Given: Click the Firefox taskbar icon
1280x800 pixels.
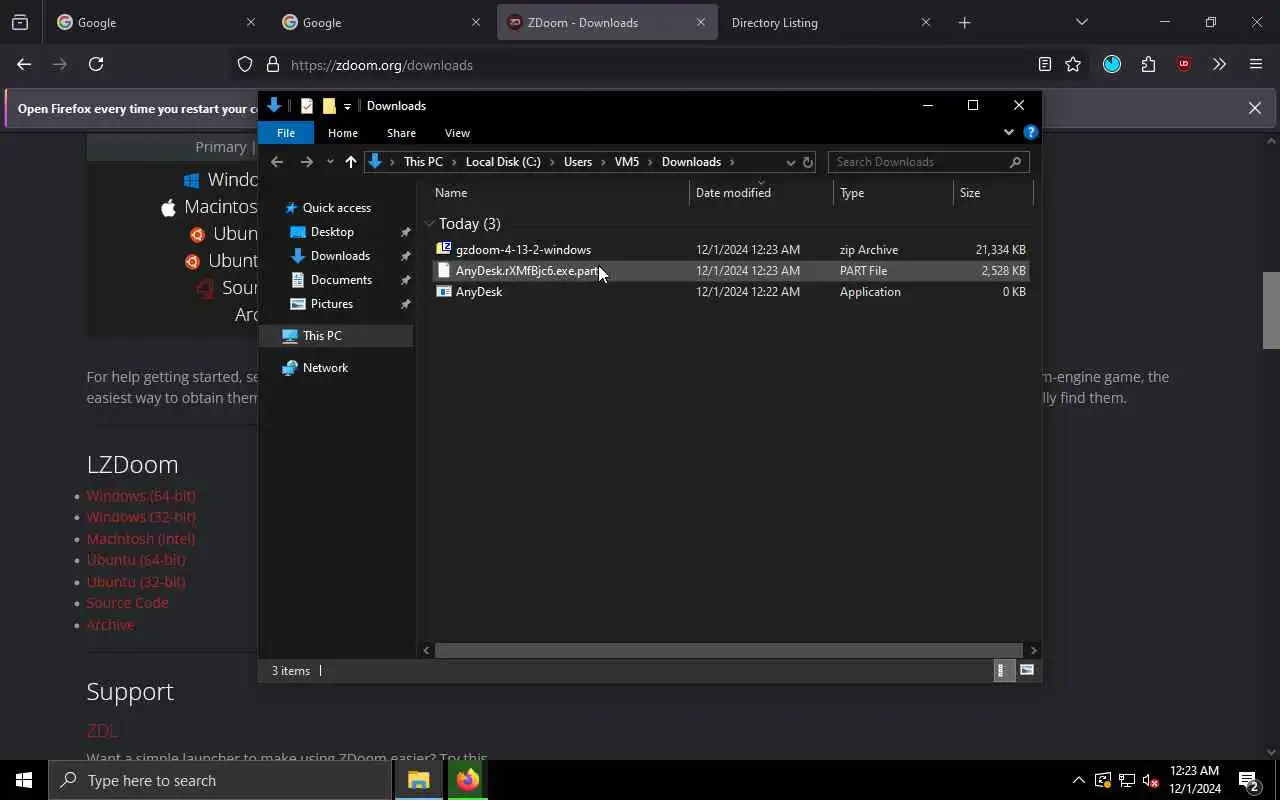Looking at the screenshot, I should pyautogui.click(x=467, y=781).
